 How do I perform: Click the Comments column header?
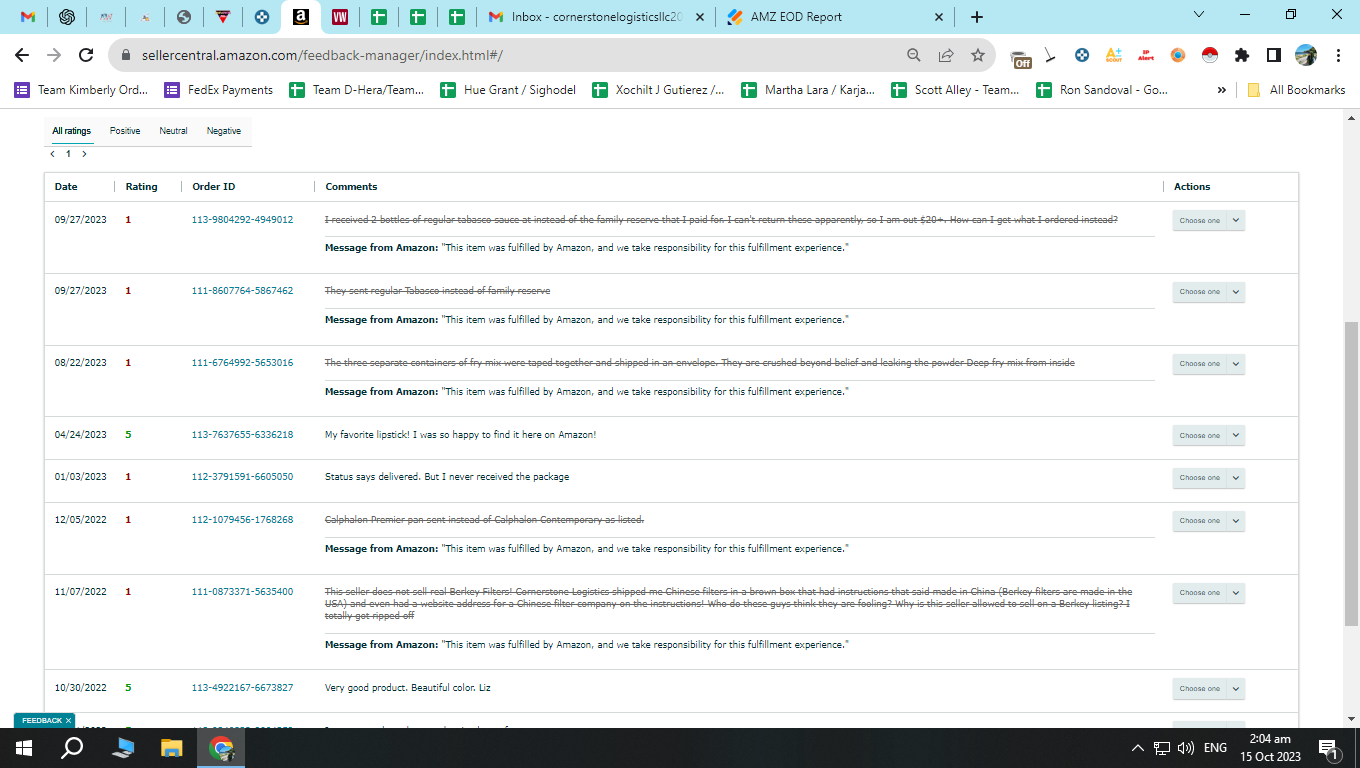click(x=351, y=187)
